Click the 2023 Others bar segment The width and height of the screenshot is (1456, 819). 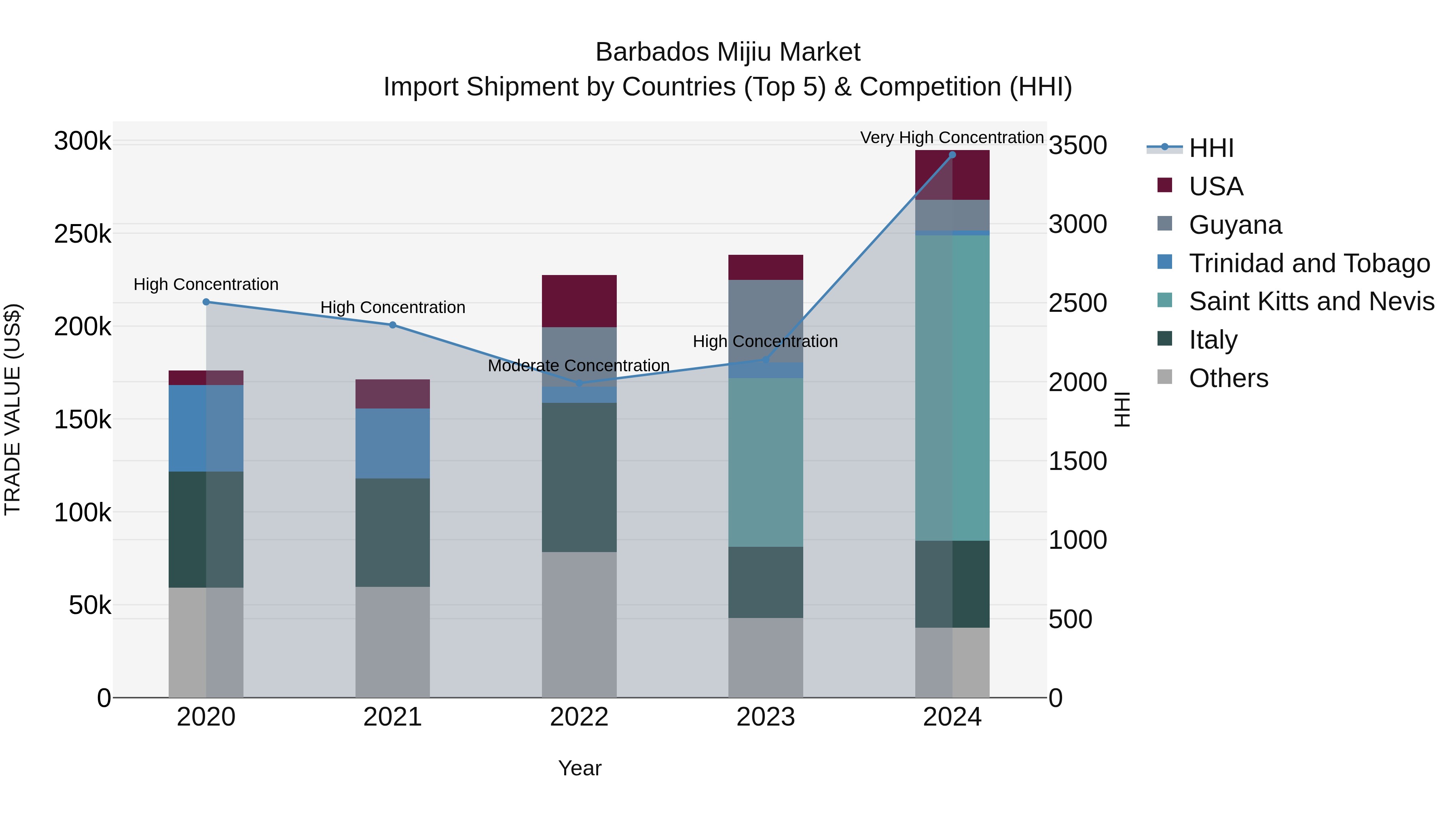766,657
